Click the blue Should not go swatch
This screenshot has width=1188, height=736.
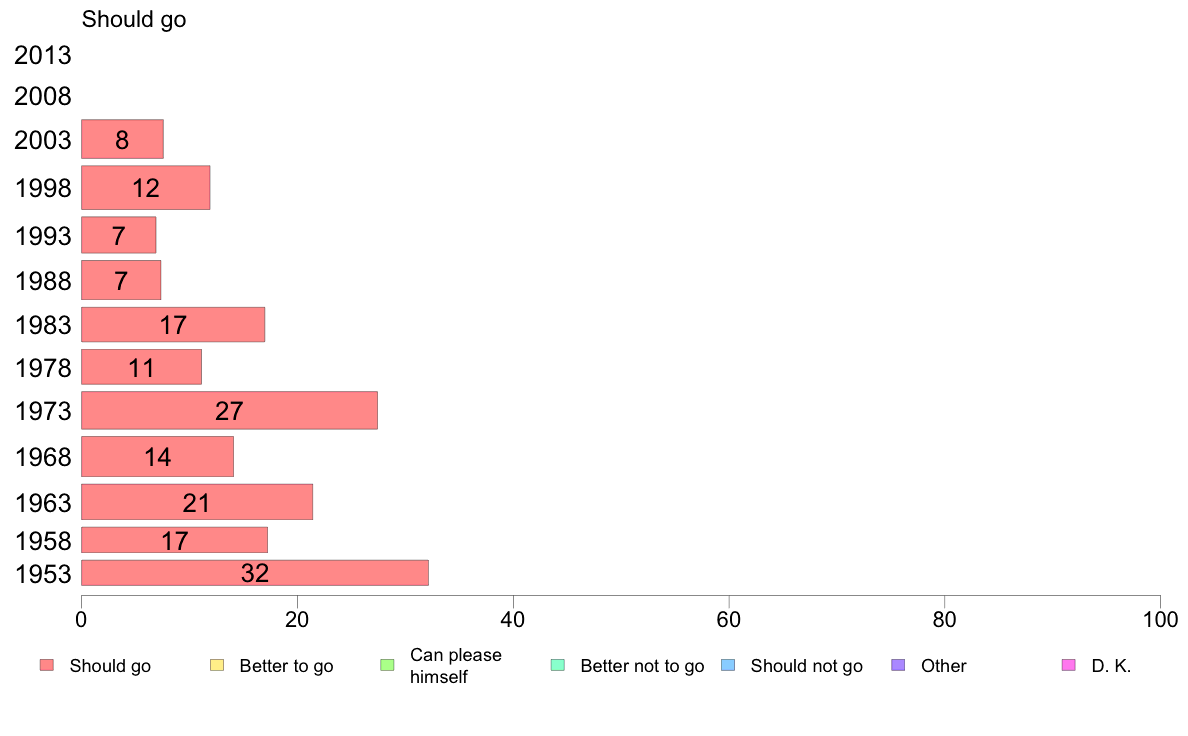point(728,666)
